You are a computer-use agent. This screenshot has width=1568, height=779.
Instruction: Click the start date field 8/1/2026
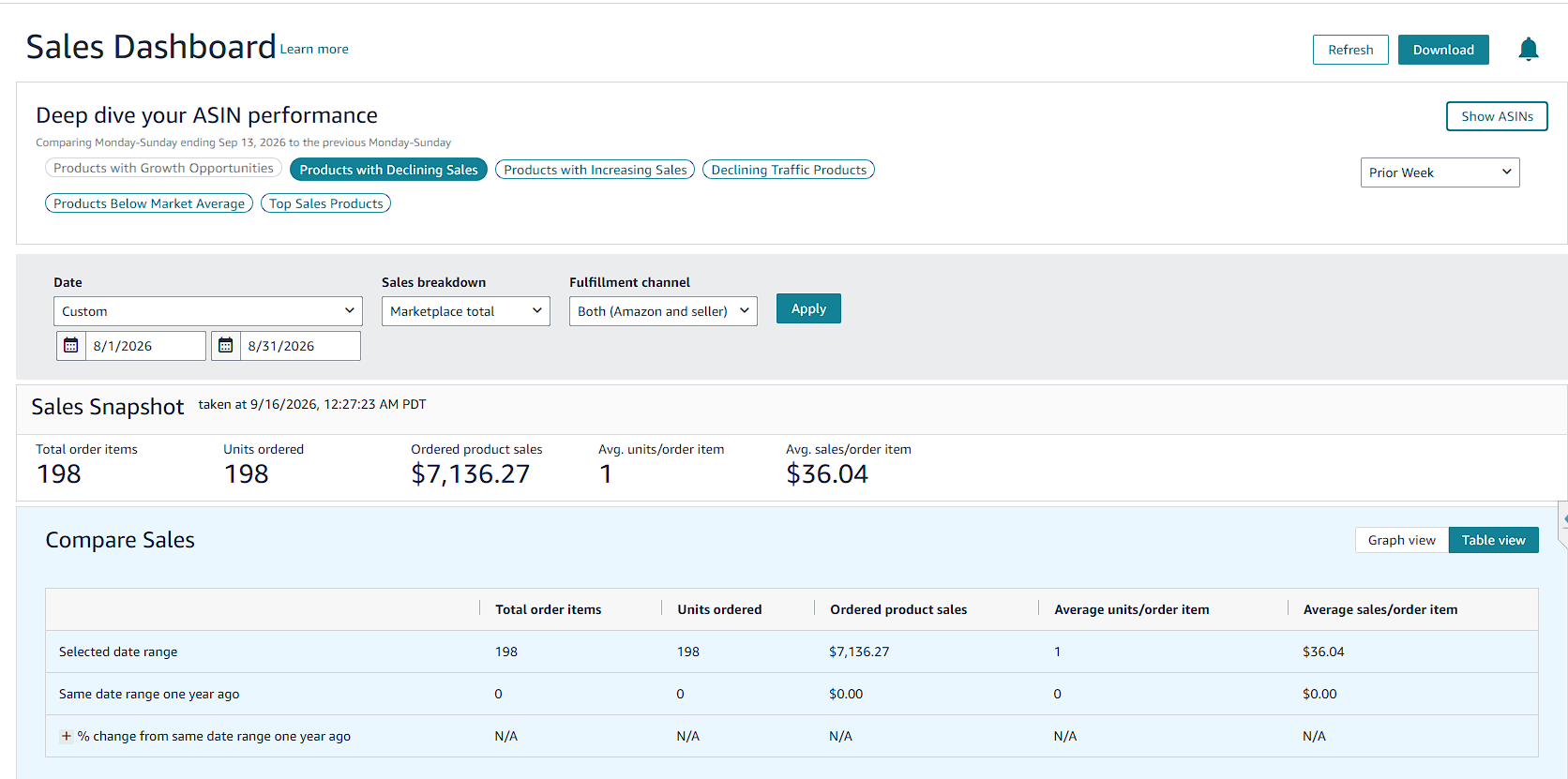tap(145, 346)
